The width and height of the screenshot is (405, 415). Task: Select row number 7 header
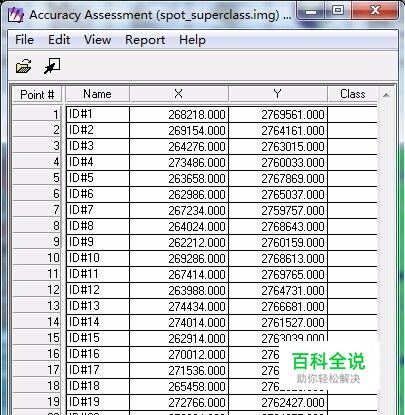click(x=37, y=210)
